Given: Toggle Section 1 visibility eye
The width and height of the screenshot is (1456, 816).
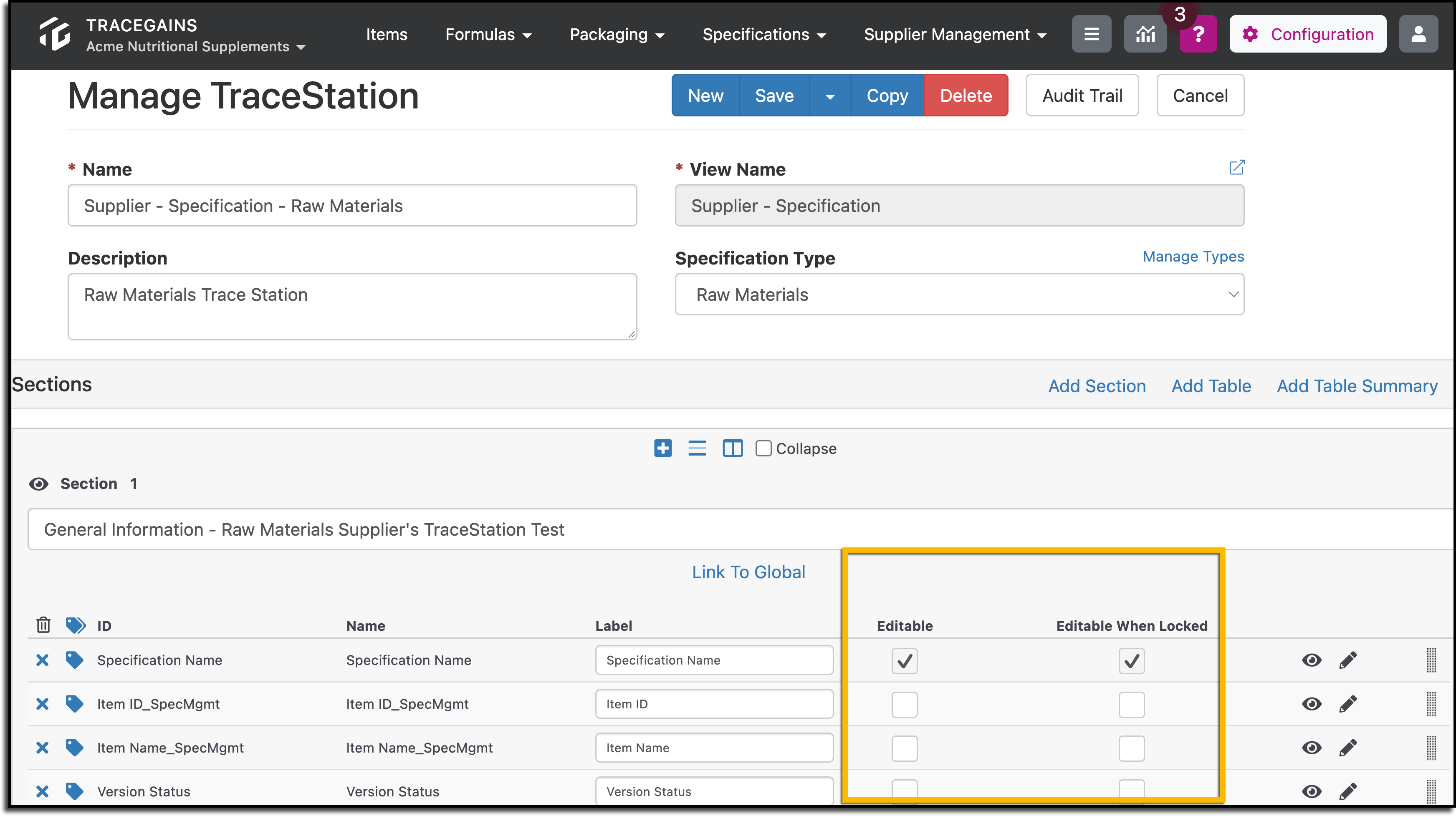Looking at the screenshot, I should 38,484.
